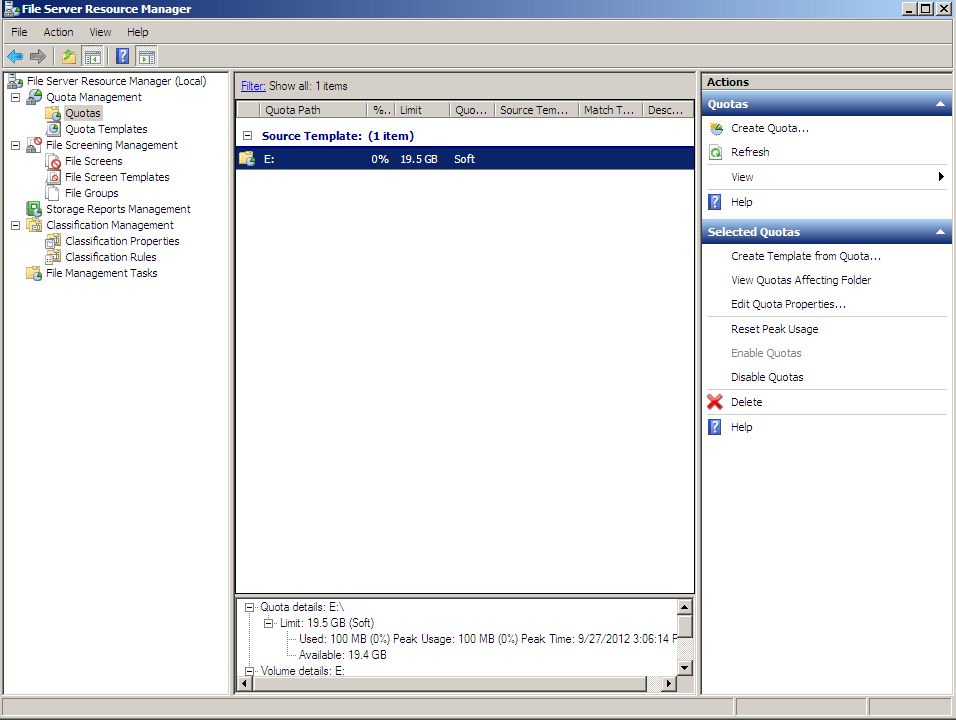The height and width of the screenshot is (720, 956).
Task: Click the Refresh icon in the Quotas pane
Action: 714,152
